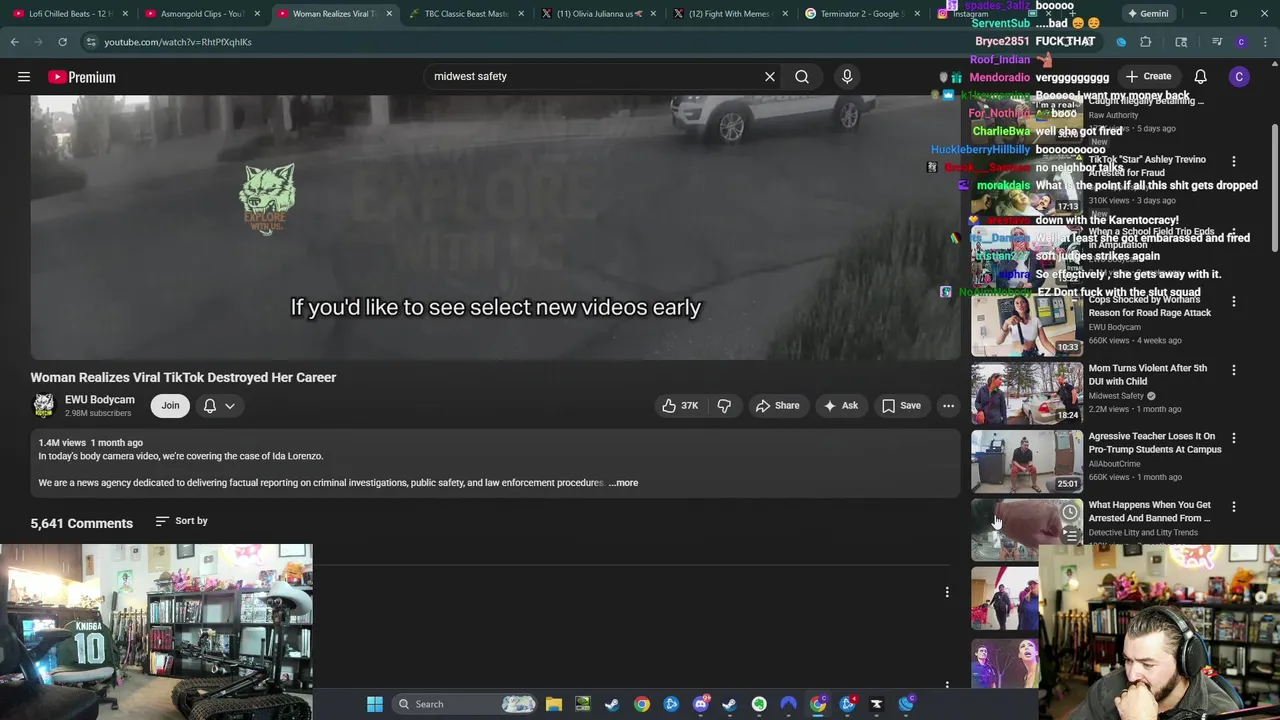Screen dimensions: 1280x720
Task: Click the taskbar Search box
Action: pos(464,704)
